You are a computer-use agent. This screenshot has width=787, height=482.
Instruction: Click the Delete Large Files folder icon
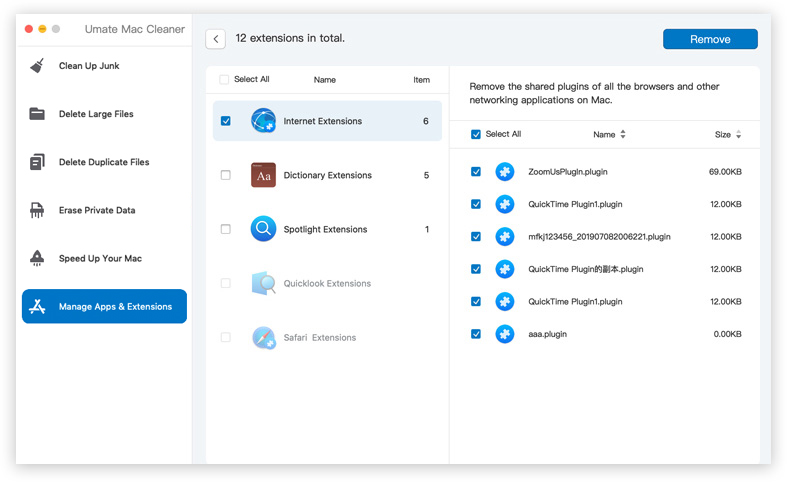pos(37,114)
